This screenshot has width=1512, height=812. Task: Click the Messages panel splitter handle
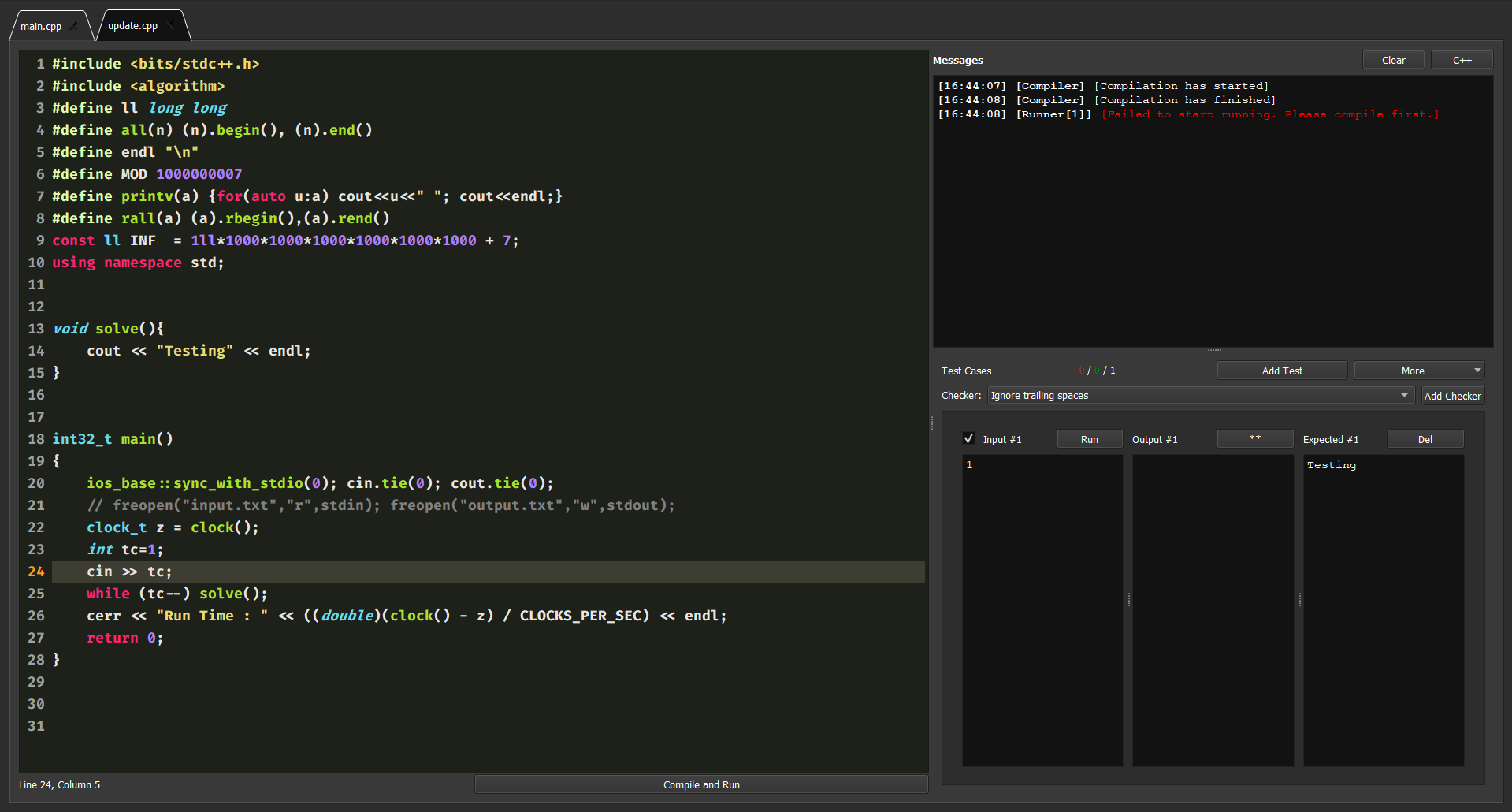click(1213, 349)
